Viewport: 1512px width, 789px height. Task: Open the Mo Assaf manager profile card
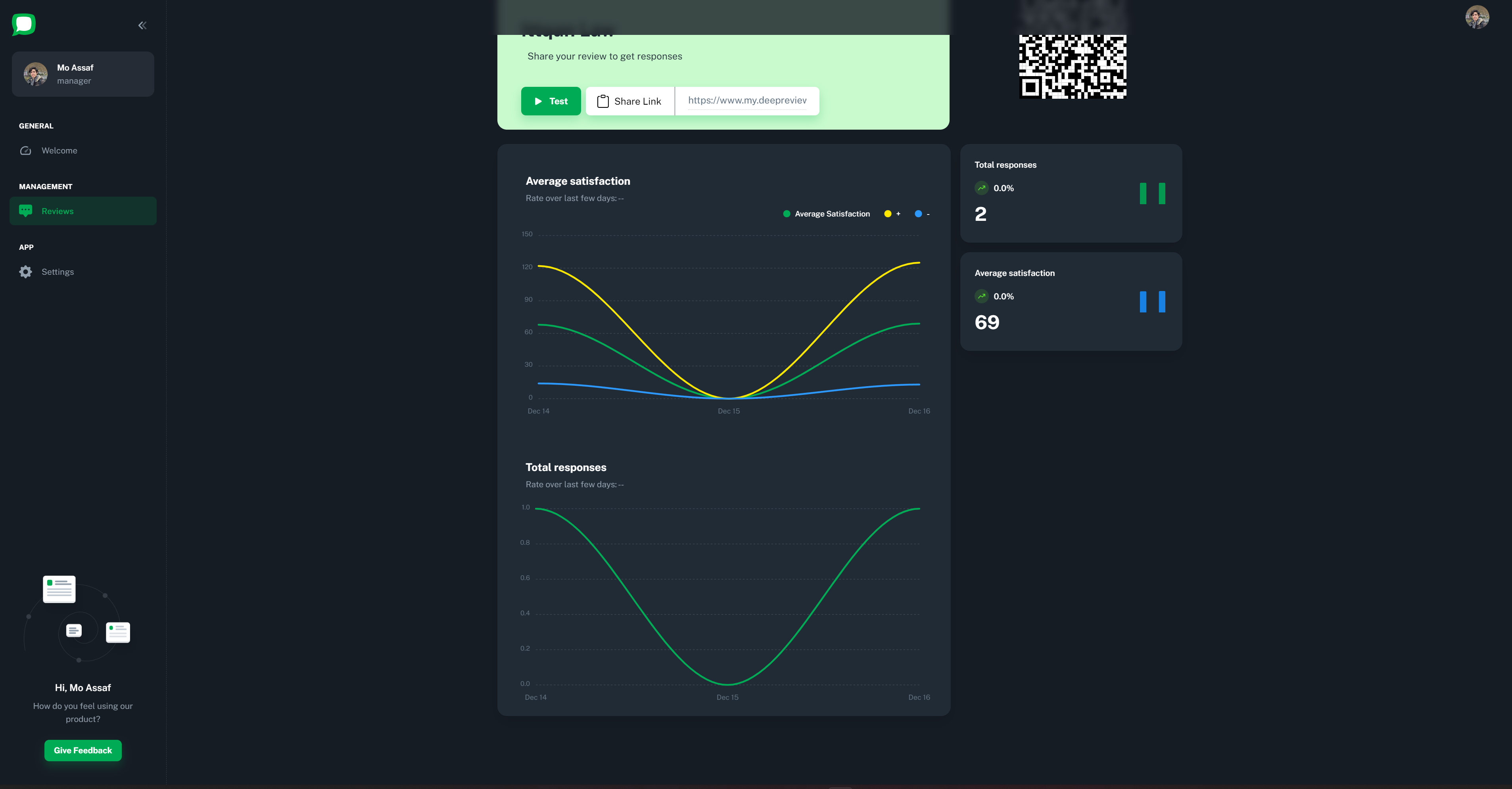pos(83,74)
